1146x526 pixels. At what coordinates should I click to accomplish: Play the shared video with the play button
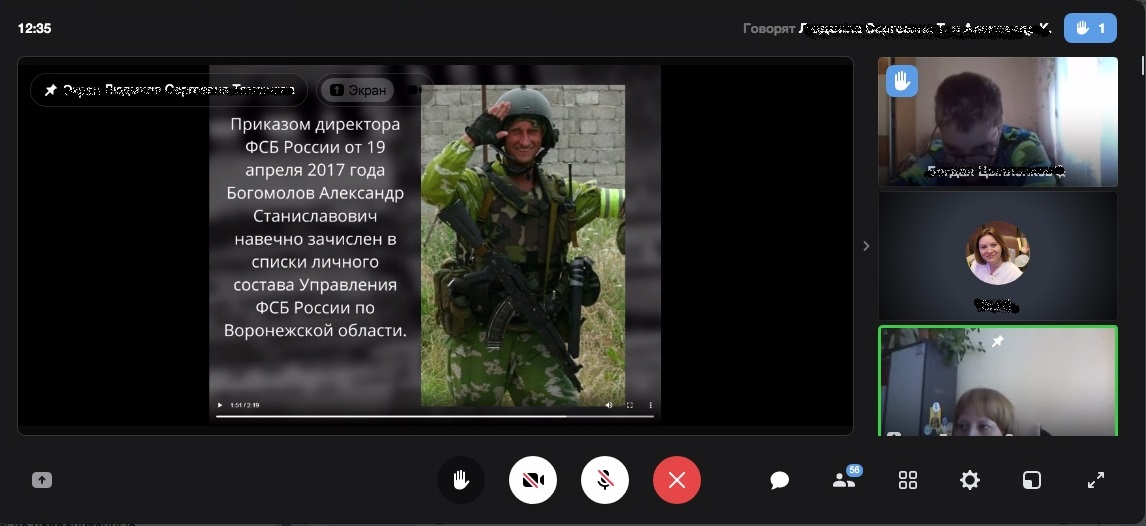pos(220,405)
